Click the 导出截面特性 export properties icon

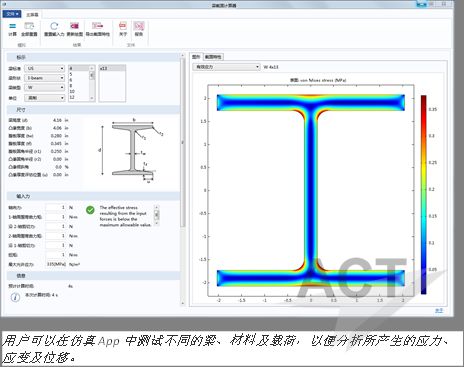coord(98,26)
